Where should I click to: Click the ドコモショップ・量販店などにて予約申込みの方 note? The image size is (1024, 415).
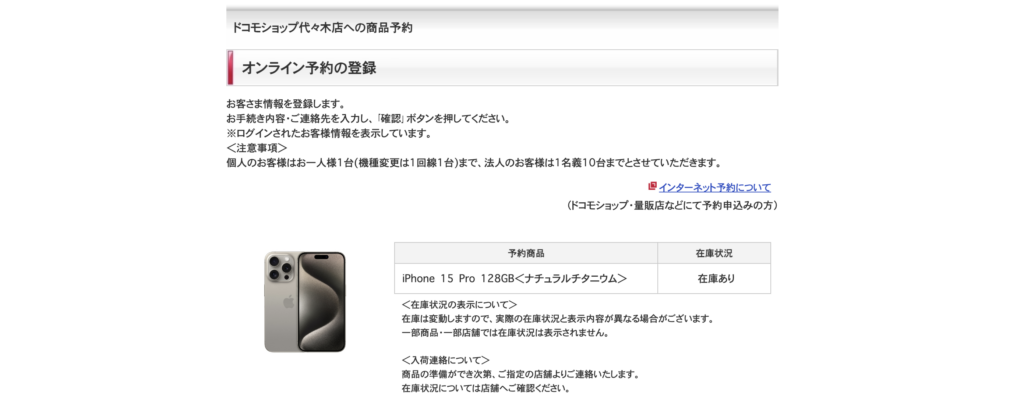pos(671,205)
